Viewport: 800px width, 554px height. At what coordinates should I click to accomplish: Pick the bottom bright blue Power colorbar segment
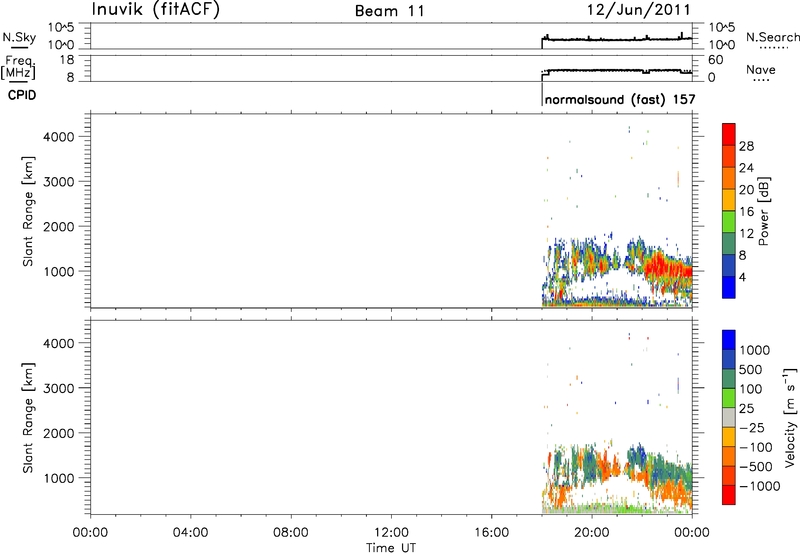click(729, 287)
